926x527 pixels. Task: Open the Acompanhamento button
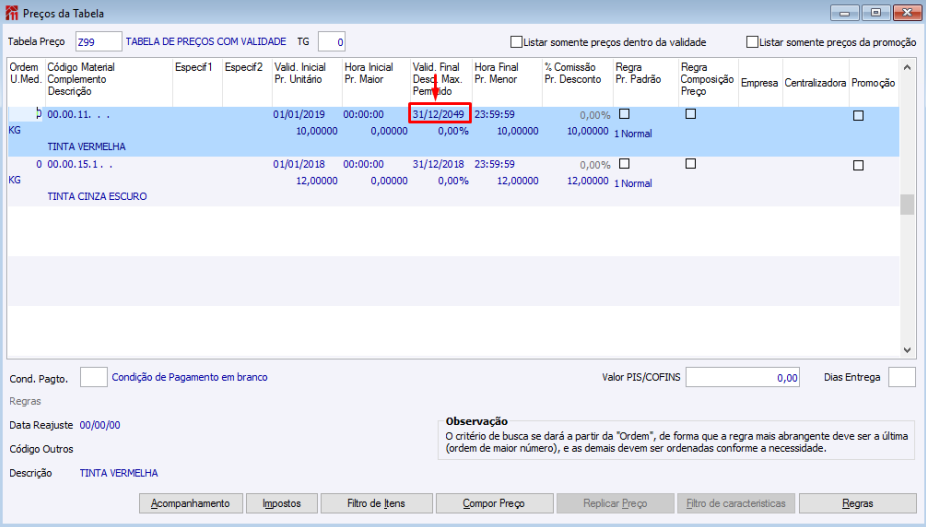[191, 503]
